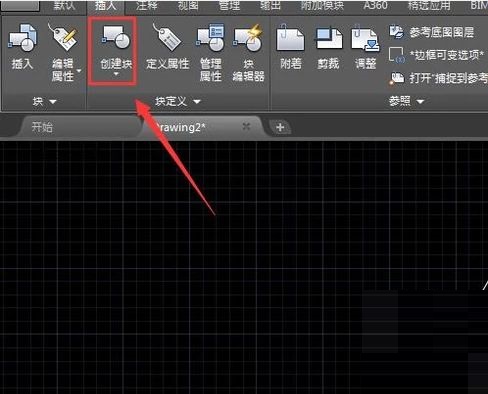Click the 附着 (Attach) icon

pos(290,38)
